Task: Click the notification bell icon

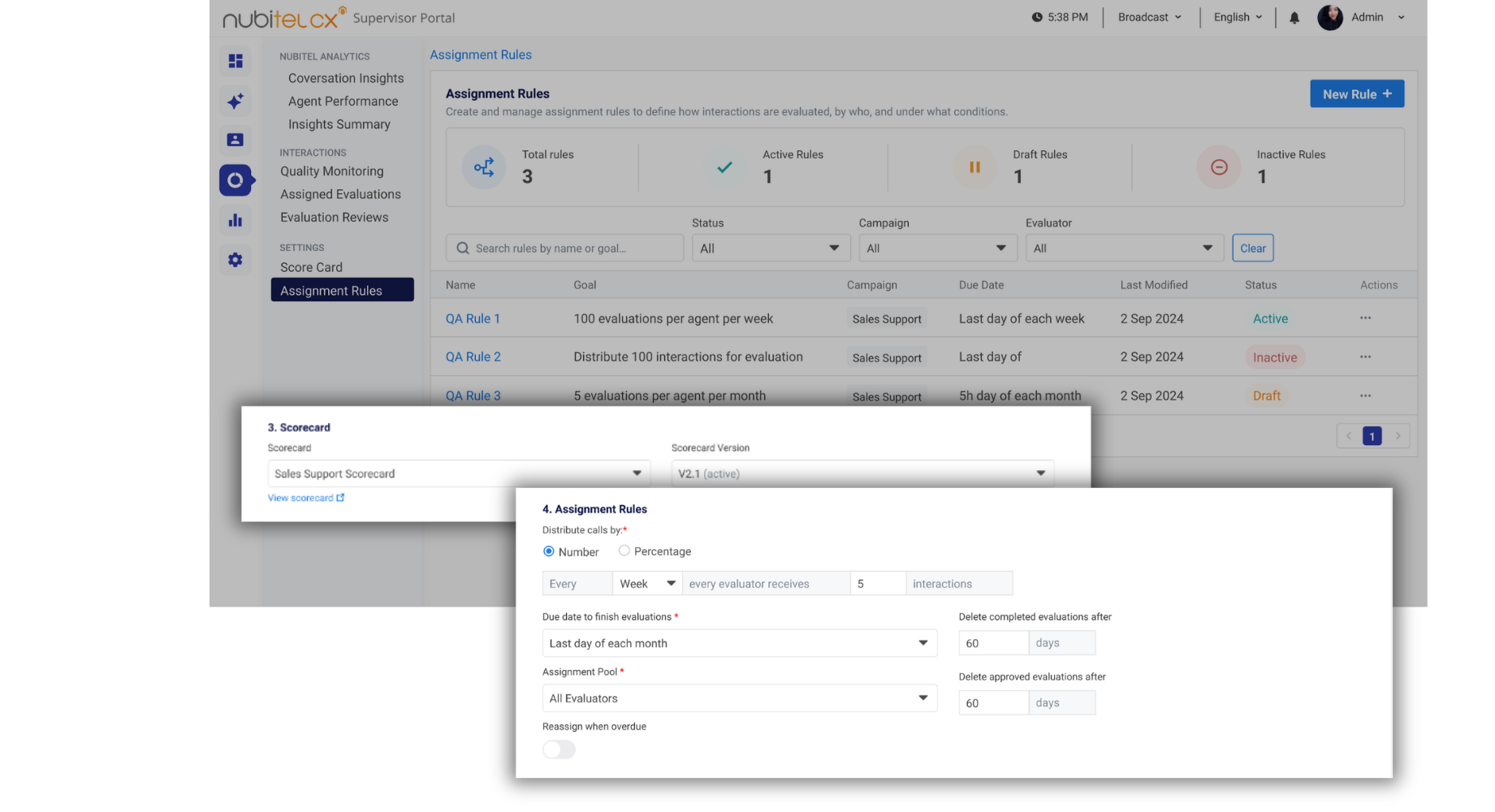Action: [1294, 17]
